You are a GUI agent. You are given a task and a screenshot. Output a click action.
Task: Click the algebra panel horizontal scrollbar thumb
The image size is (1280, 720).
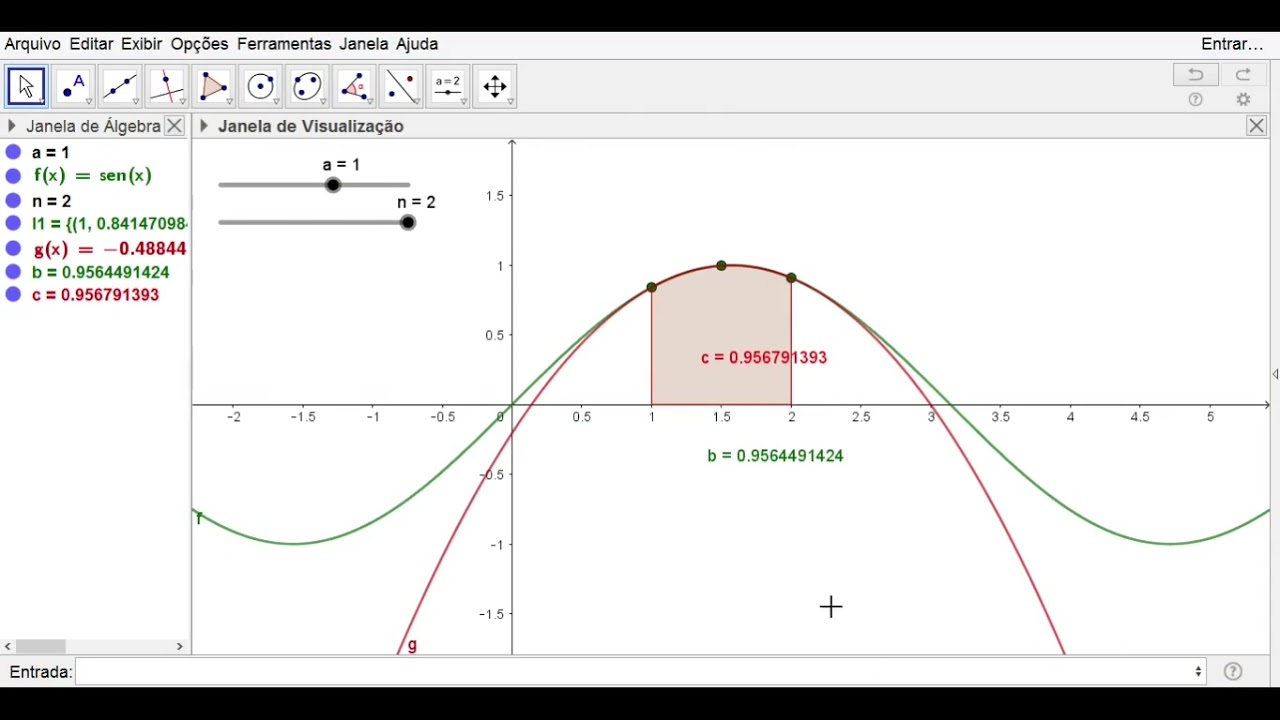[41, 647]
